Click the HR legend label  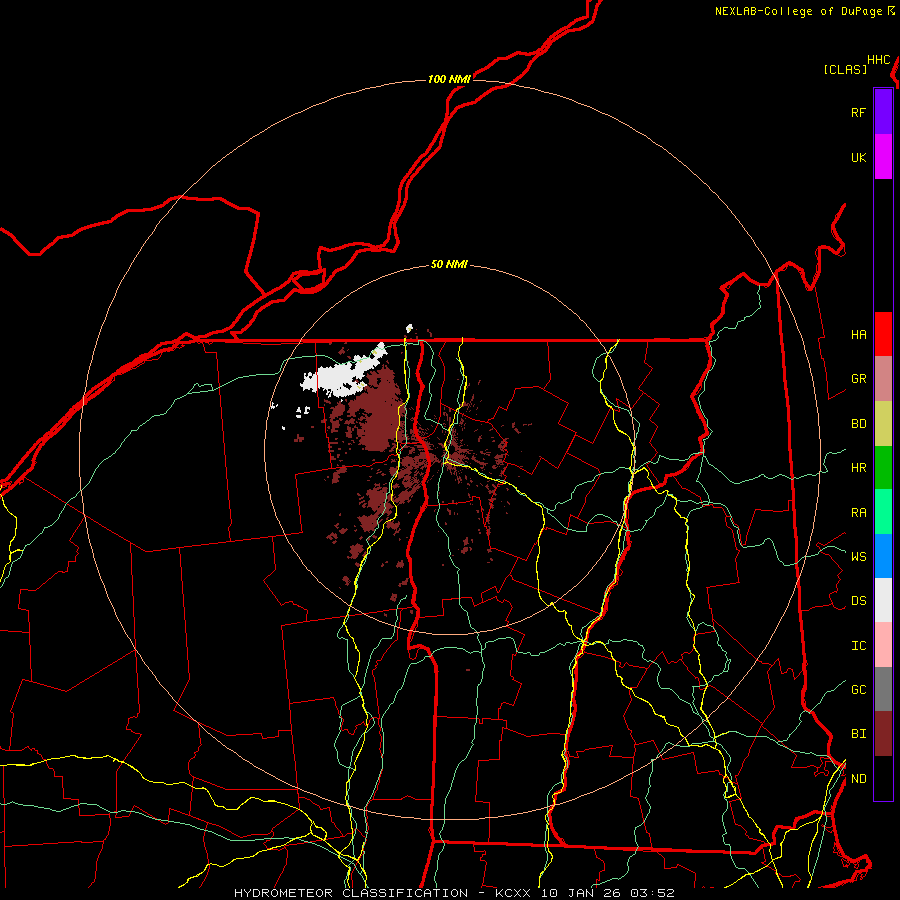pos(858,468)
